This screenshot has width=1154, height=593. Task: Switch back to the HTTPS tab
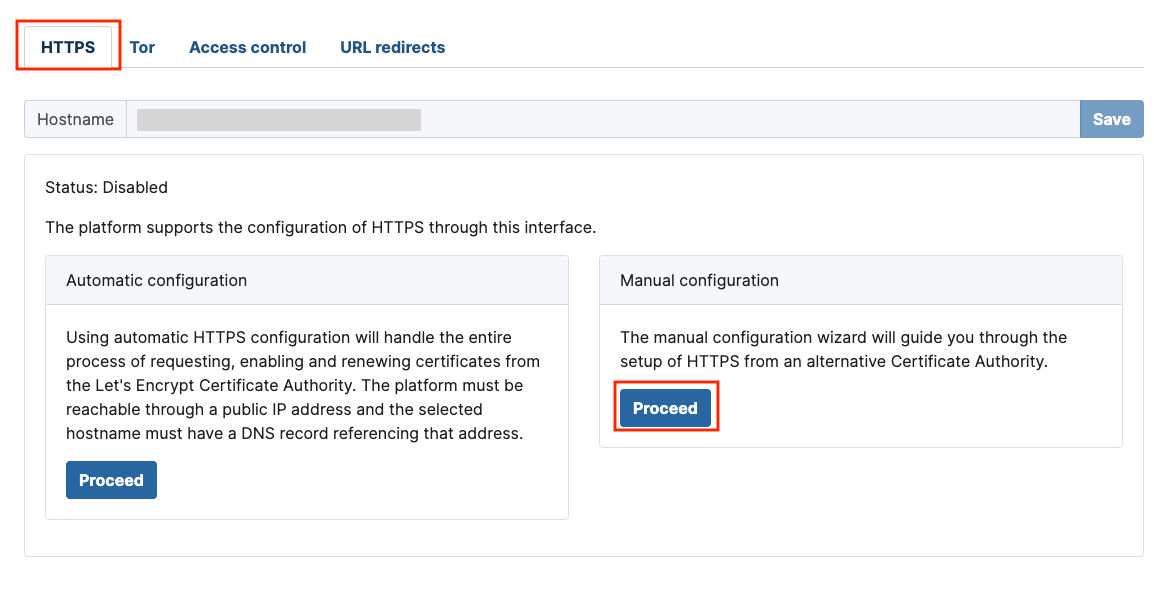click(x=67, y=46)
